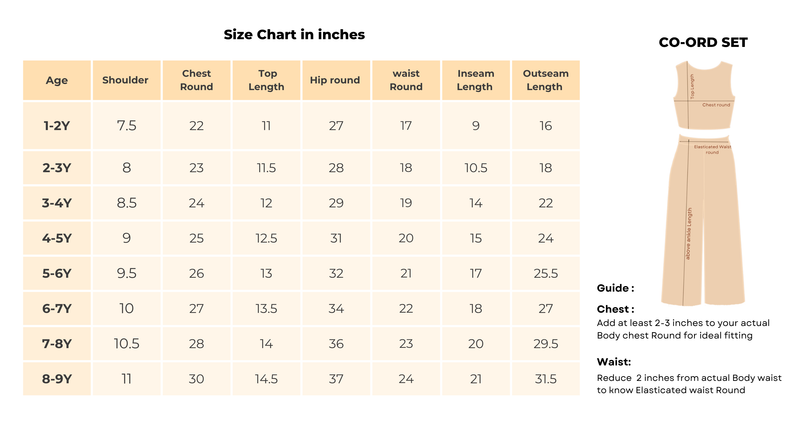The image size is (800, 423).
Task: Click the 31.5 outseam length cell
Action: [x=545, y=380]
